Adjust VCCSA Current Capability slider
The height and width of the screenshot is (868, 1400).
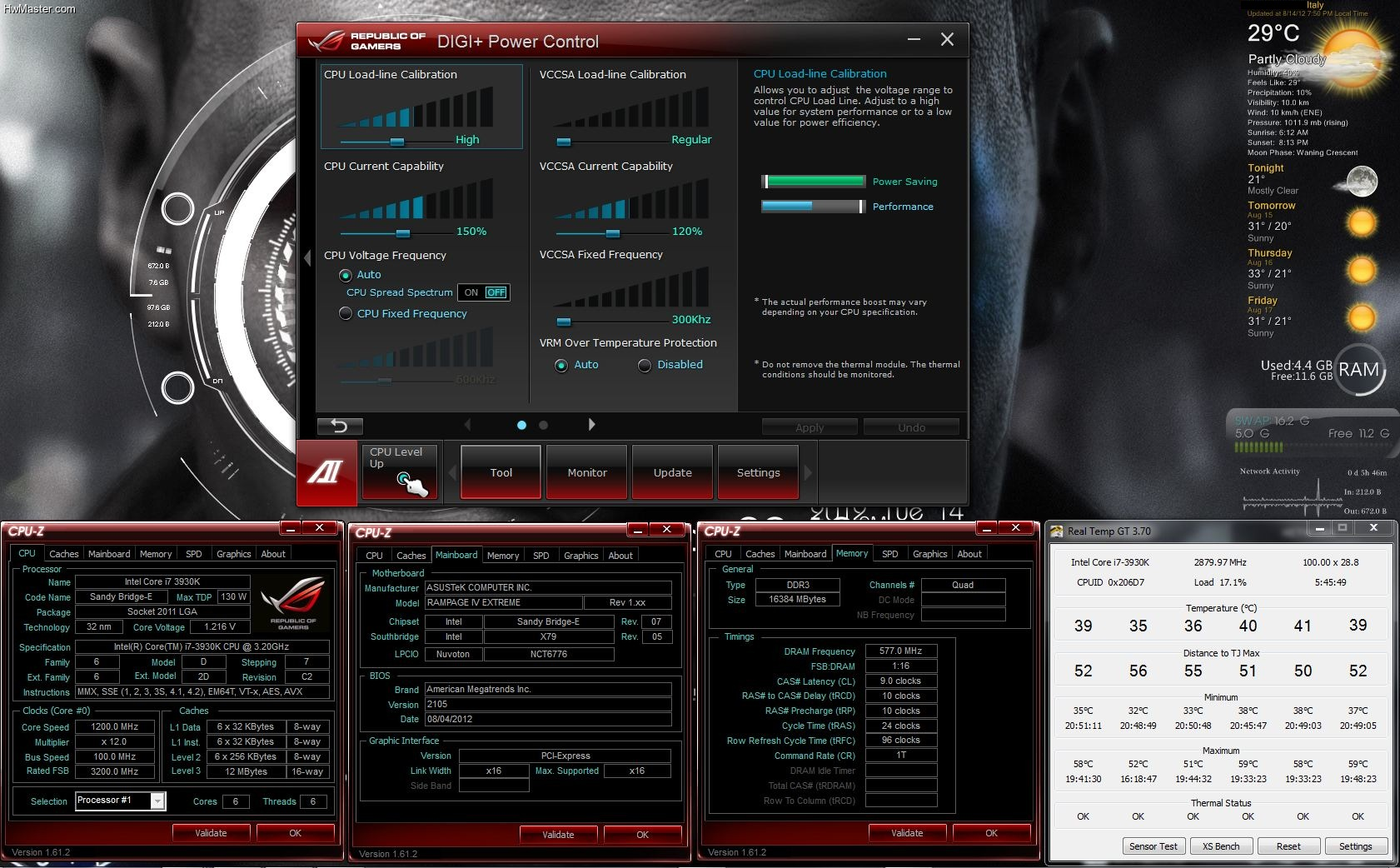[x=613, y=233]
